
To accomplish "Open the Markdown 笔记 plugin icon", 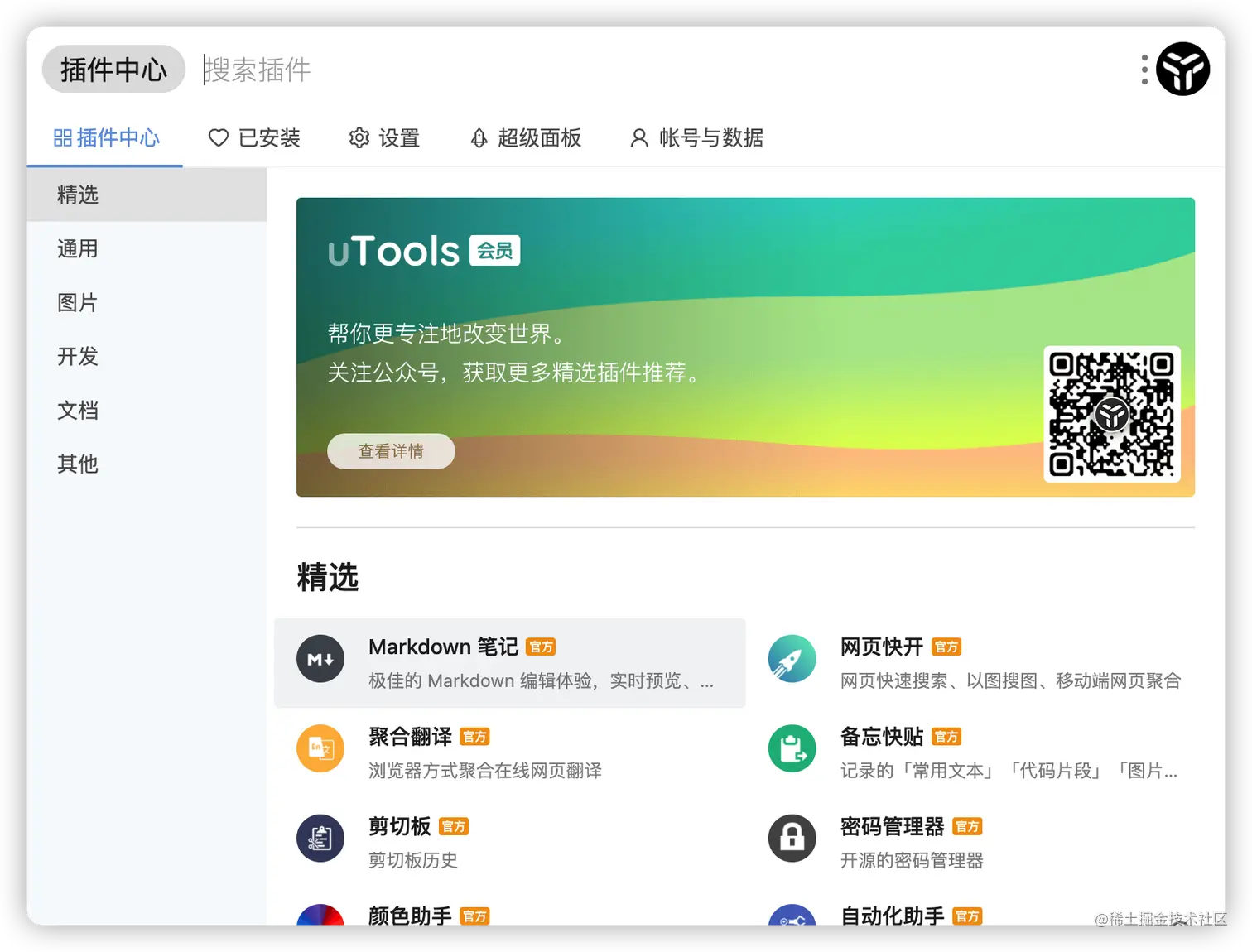I will (320, 659).
